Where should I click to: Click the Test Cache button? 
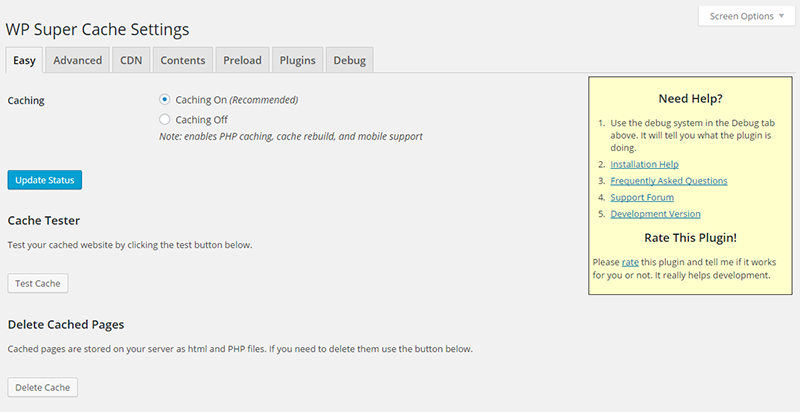[38, 283]
